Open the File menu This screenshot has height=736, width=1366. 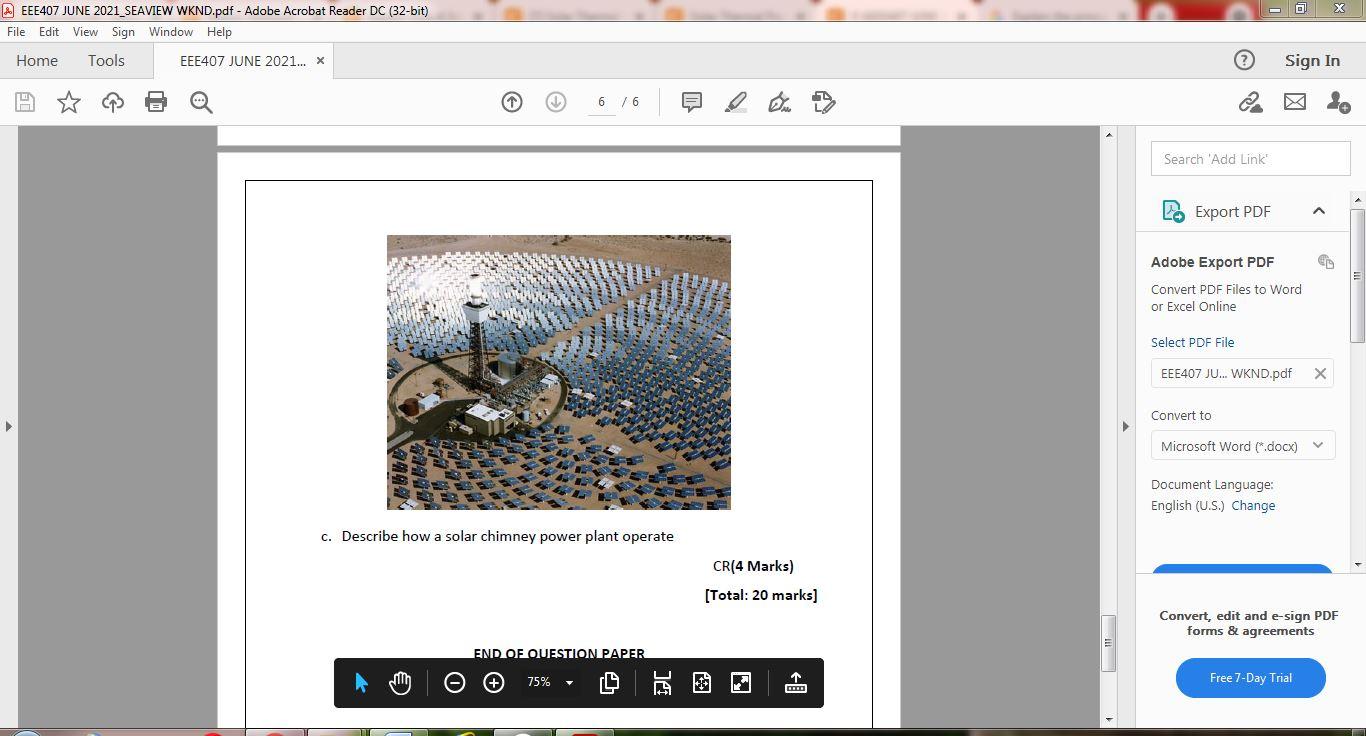[x=16, y=32]
